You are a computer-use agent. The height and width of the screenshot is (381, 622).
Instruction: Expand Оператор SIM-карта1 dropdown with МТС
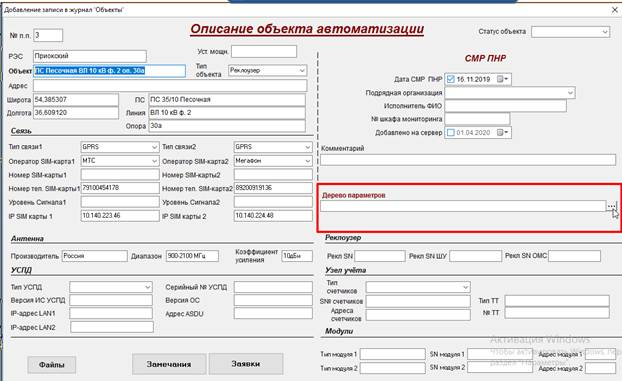click(155, 161)
